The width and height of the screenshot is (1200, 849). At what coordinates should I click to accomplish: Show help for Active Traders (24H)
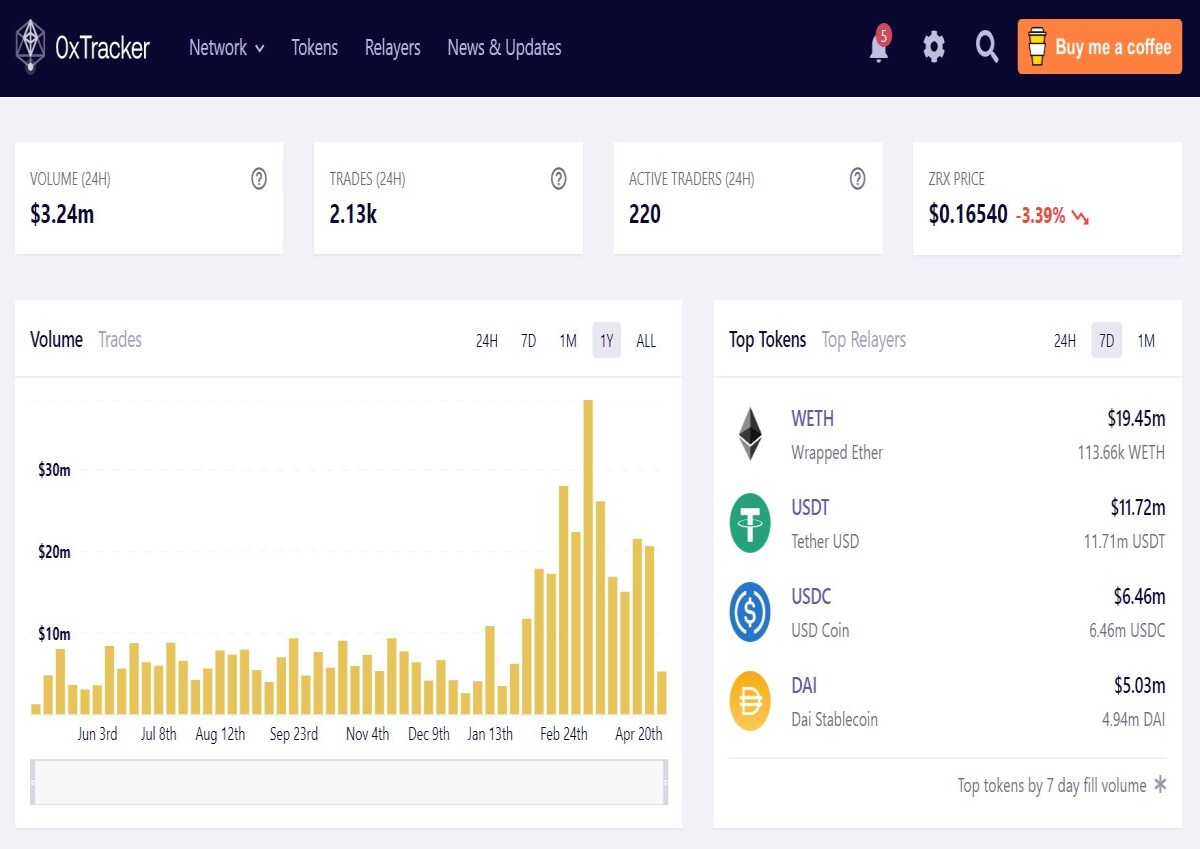pos(857,179)
